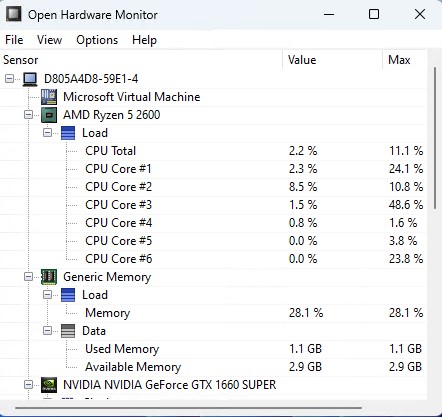442x417 pixels.
Task: Click the D805A4D8-59E1-4 computer name
Action: [91, 79]
